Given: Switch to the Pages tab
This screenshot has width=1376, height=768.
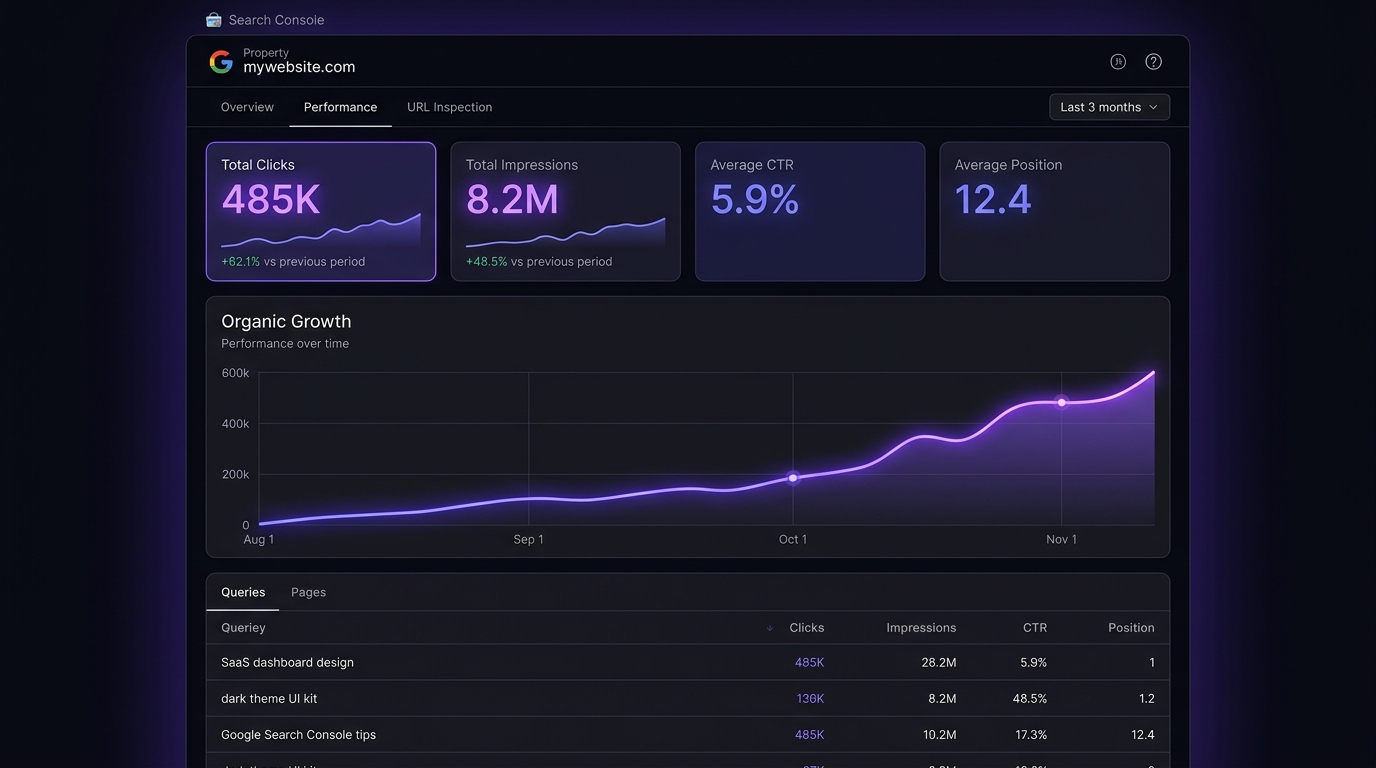Looking at the screenshot, I should pos(308,592).
